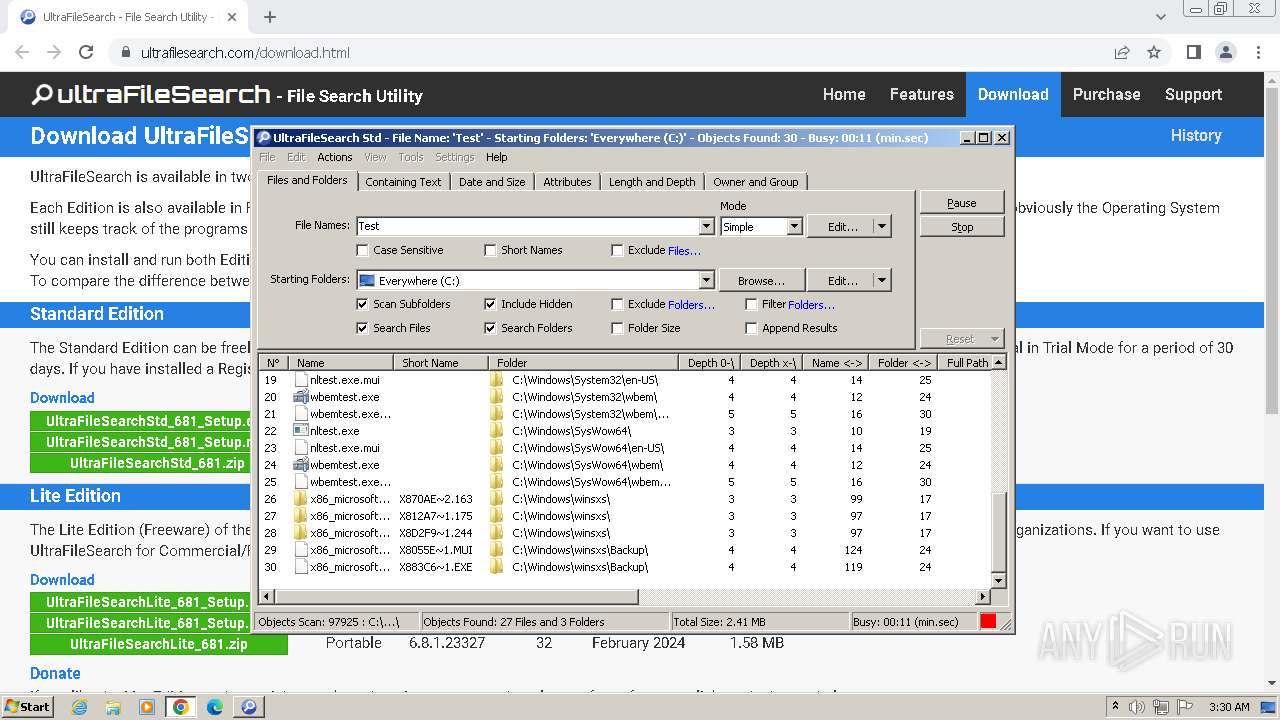
Task: Click the nltest.exe icon in row 22
Action: (301, 431)
